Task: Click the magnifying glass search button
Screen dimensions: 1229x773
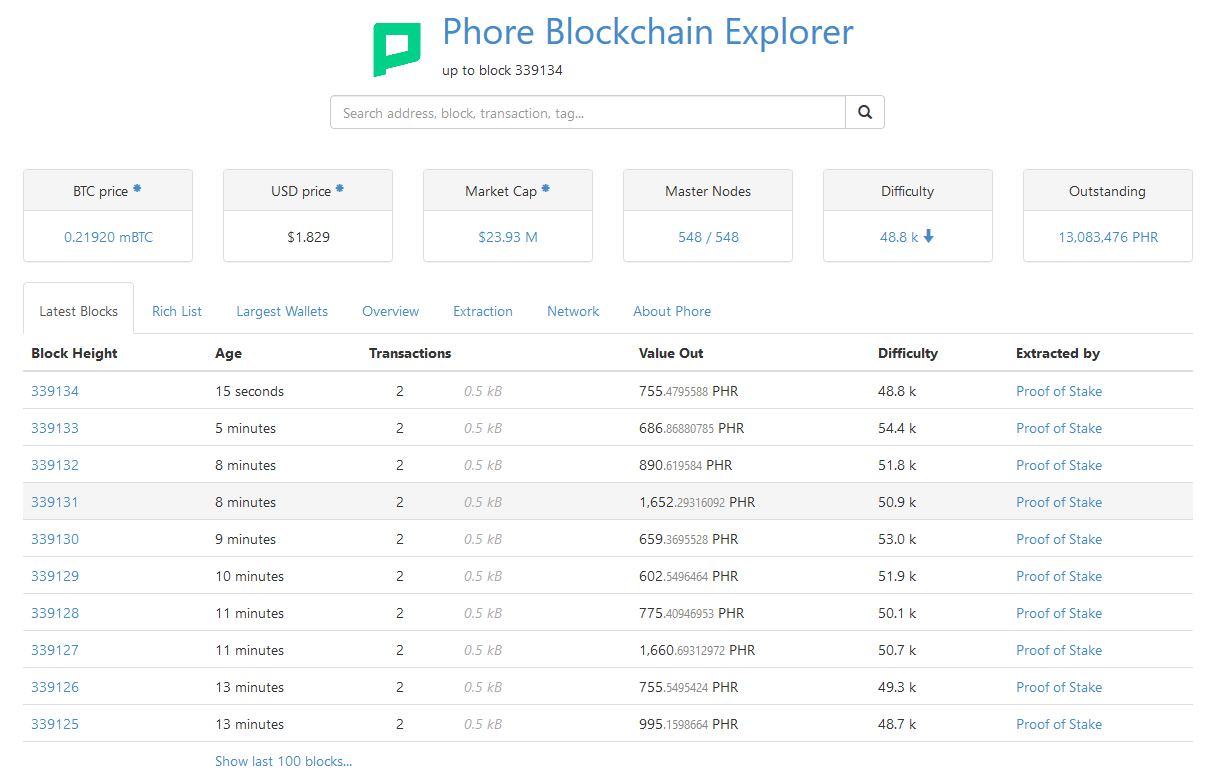Action: click(865, 113)
